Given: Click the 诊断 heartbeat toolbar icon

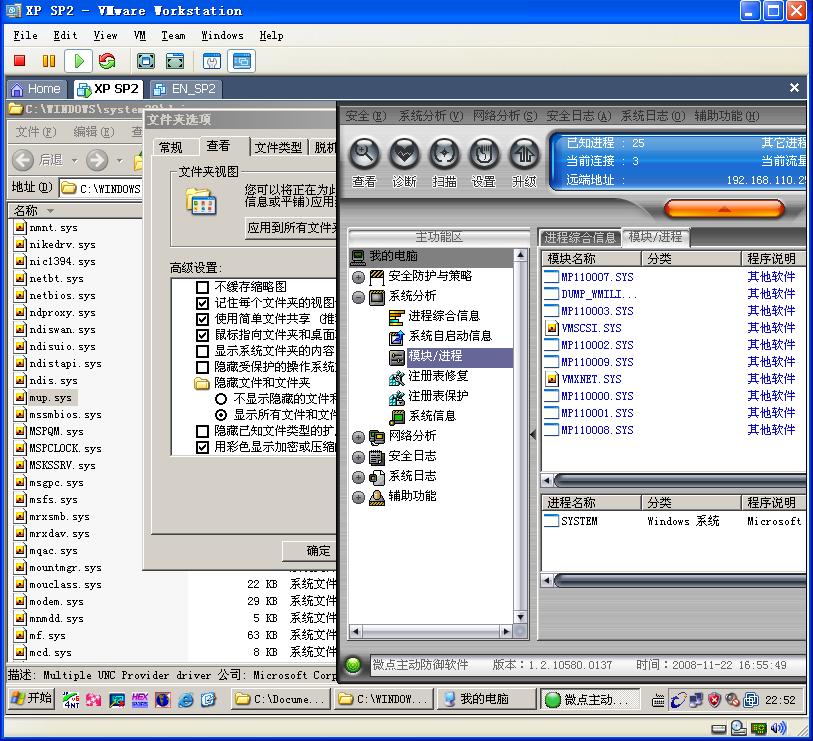Looking at the screenshot, I should [404, 154].
